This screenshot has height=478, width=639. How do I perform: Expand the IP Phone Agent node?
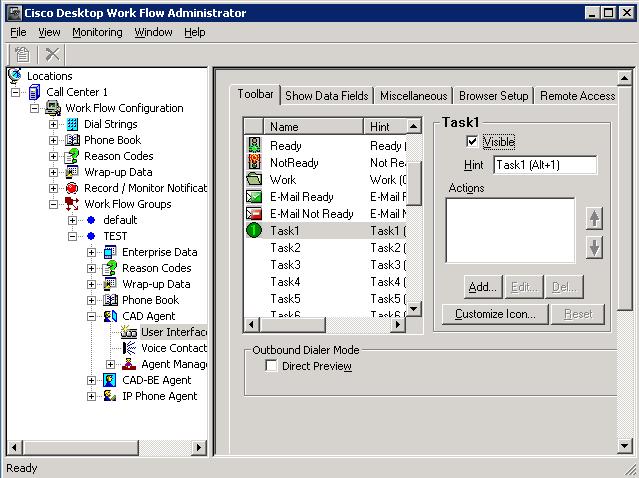(x=91, y=396)
